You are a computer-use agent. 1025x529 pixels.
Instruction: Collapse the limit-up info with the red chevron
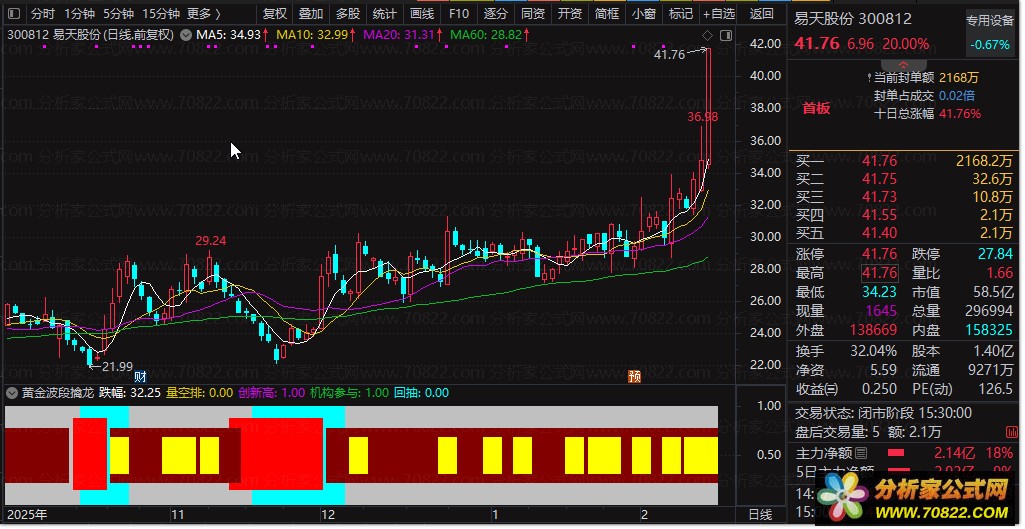click(904, 65)
